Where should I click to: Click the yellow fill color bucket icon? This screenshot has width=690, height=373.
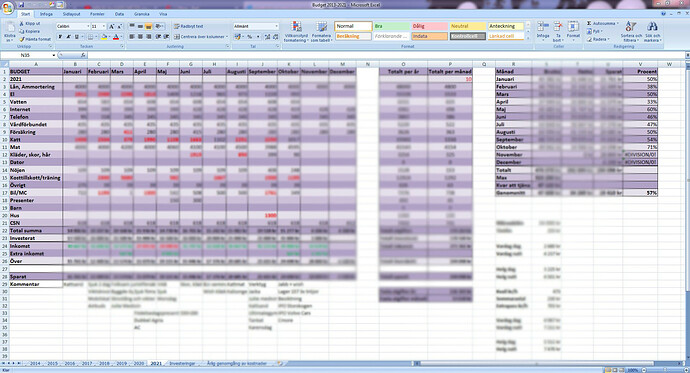click(x=104, y=37)
